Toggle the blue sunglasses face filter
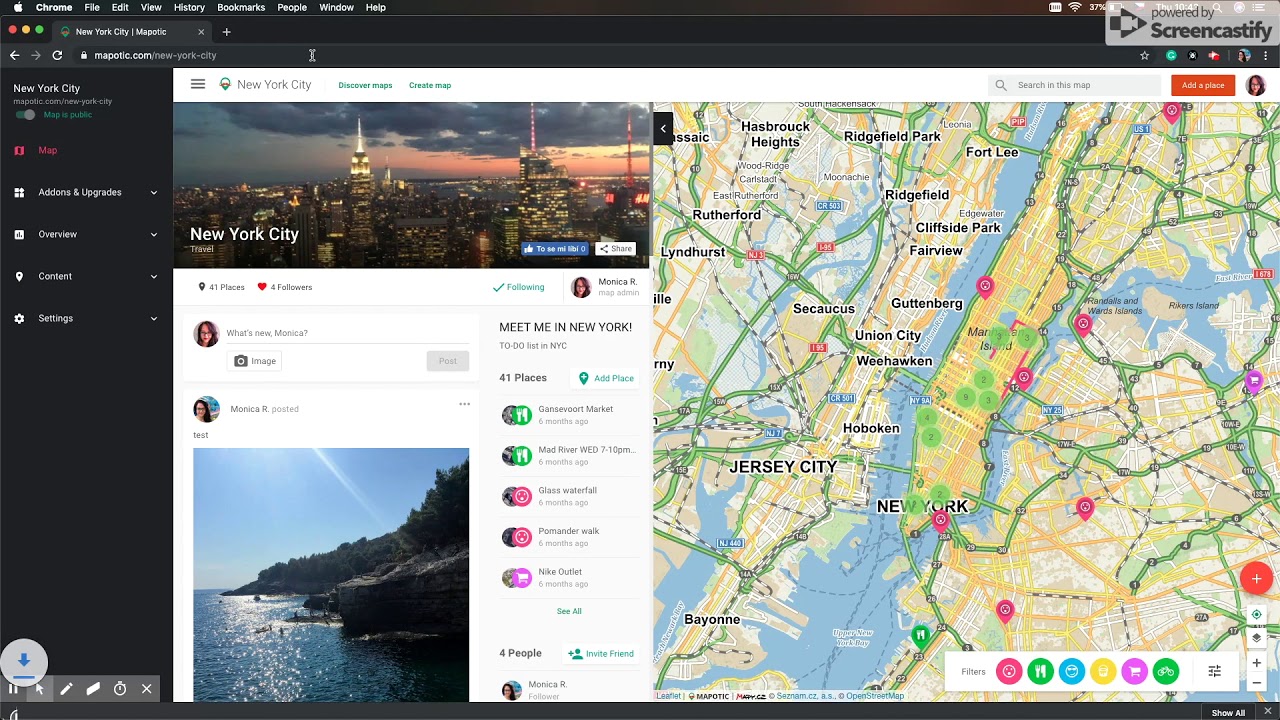The height and width of the screenshot is (720, 1280). coord(1072,672)
